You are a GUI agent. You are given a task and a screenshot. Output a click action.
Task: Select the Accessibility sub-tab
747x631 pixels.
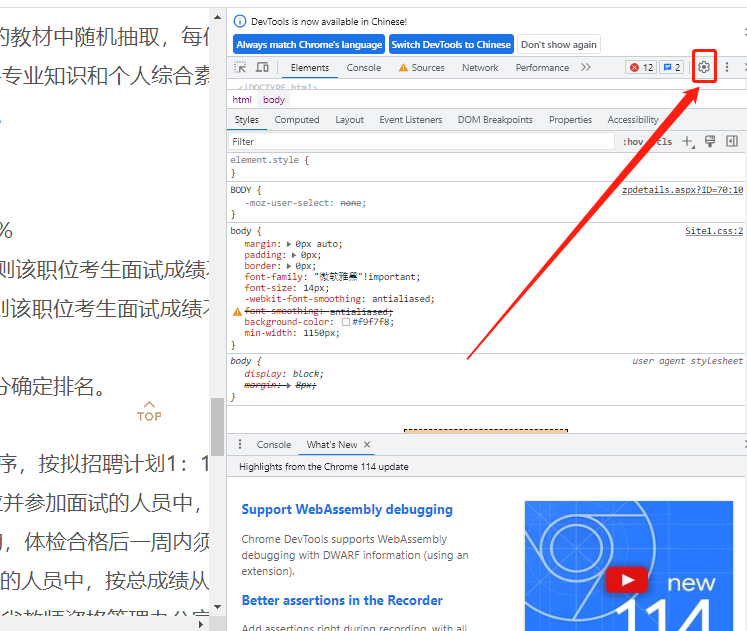point(633,120)
